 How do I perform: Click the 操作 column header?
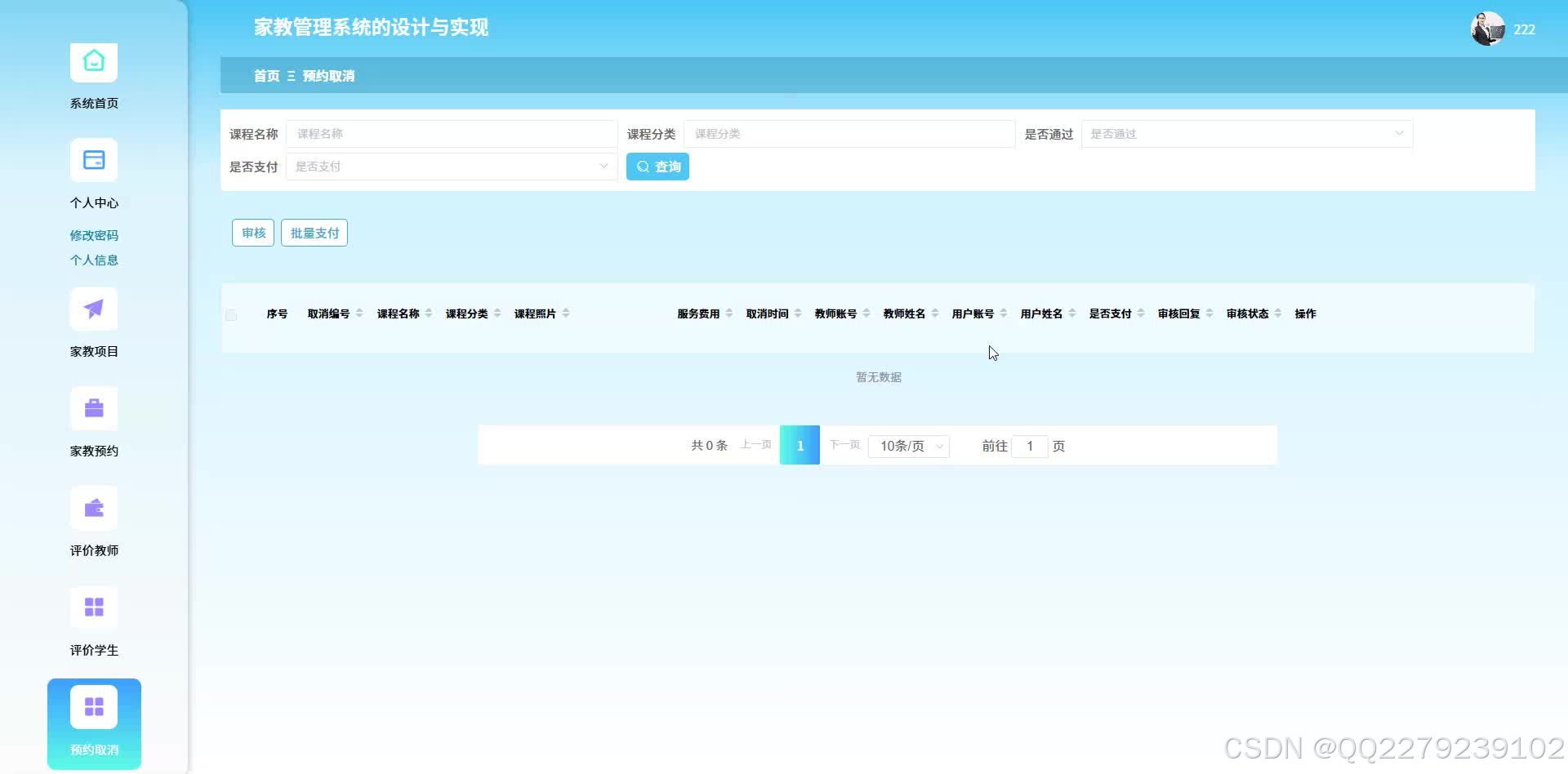tap(1305, 314)
